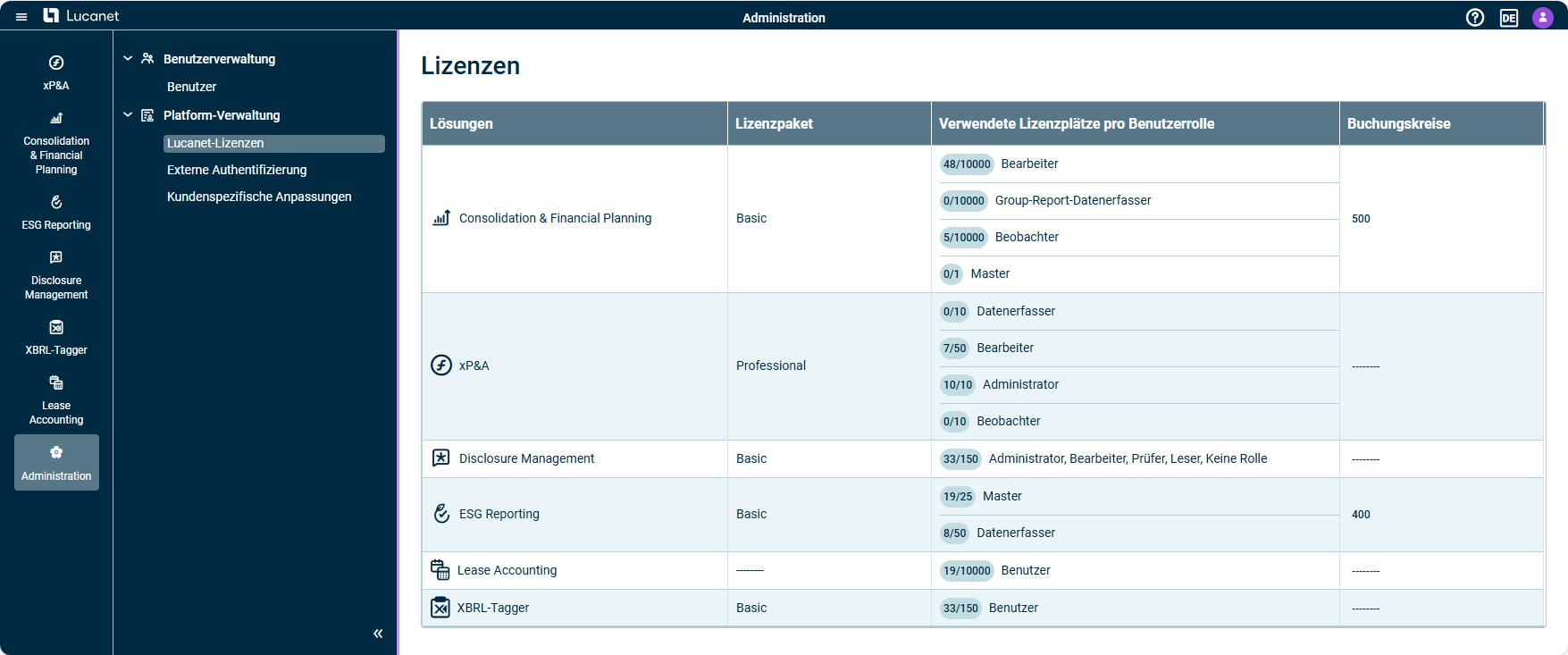Viewport: 1568px width, 655px height.
Task: Open the help question mark icon
Action: click(x=1475, y=18)
